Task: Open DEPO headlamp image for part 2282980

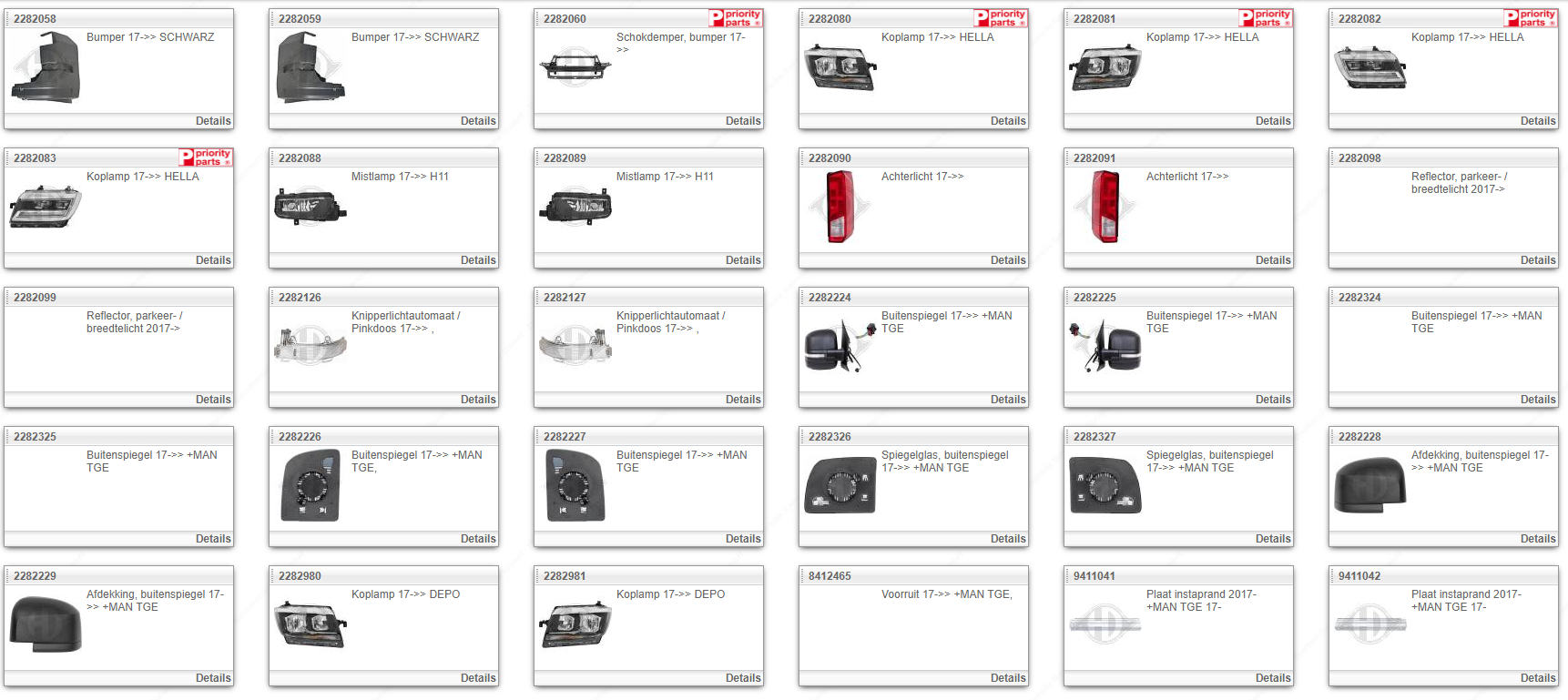Action: [311, 624]
